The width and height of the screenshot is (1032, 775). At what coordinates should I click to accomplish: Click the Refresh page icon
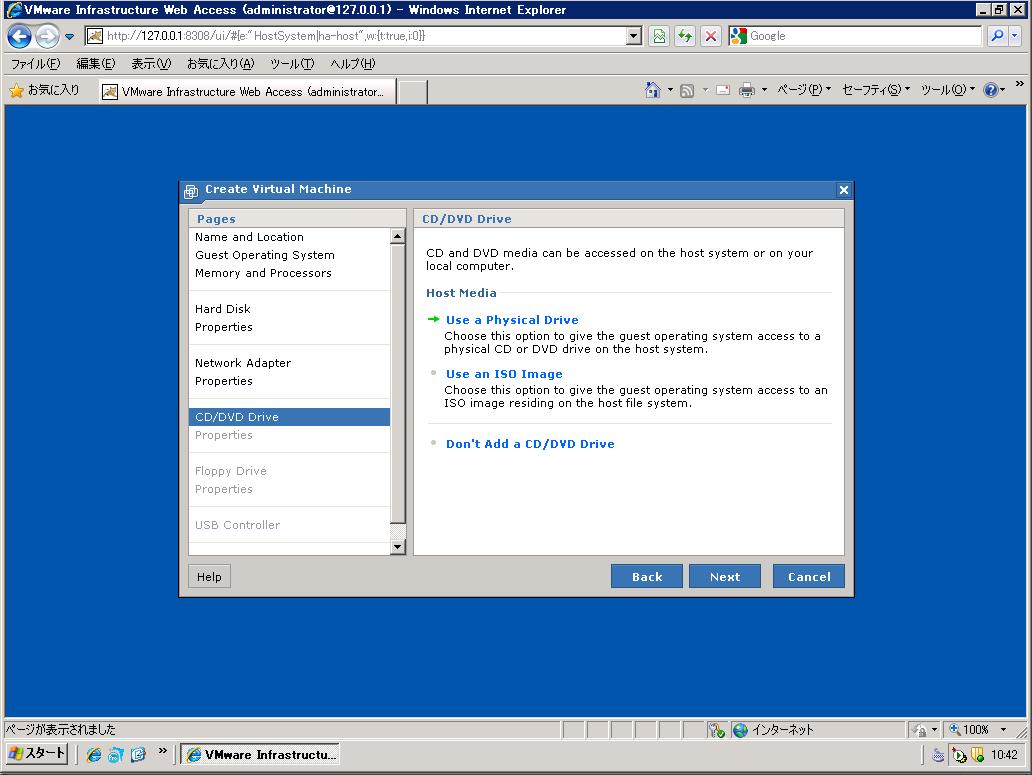pos(685,36)
